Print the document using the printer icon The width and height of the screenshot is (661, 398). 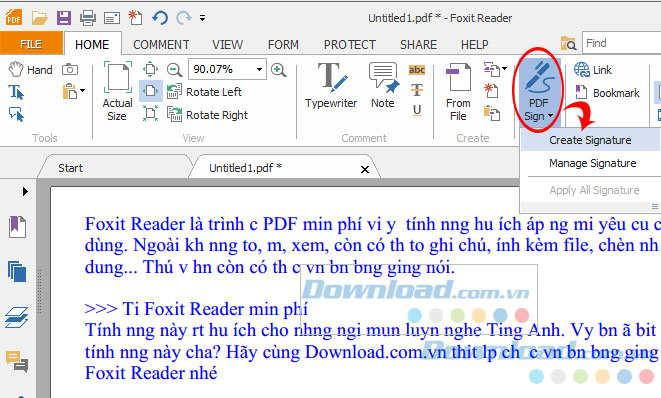pos(88,18)
